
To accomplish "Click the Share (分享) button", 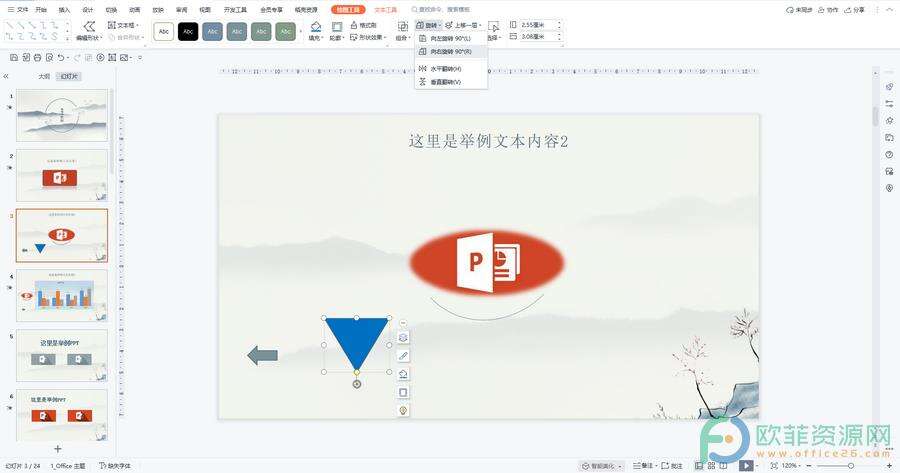I will point(854,10).
